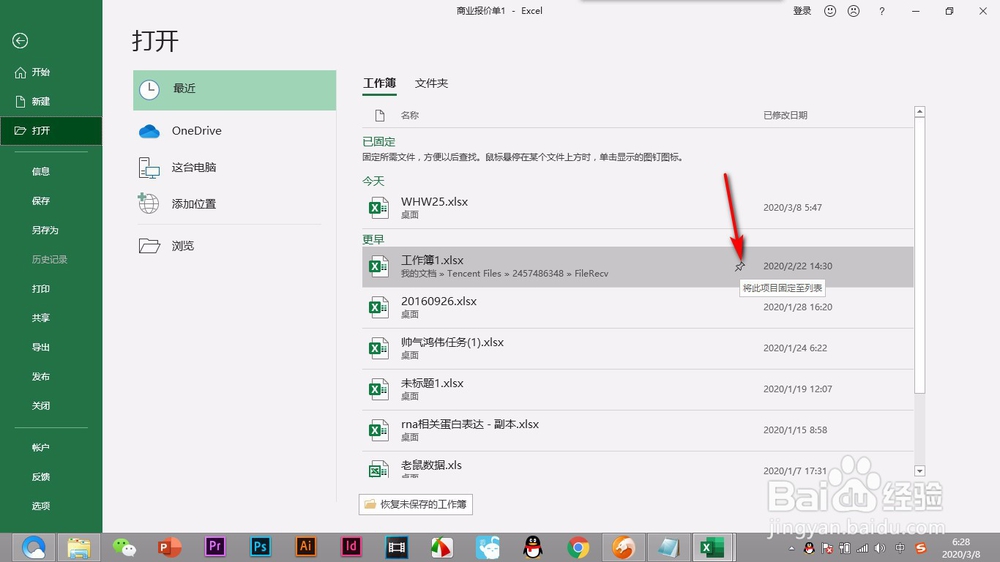Click the WHW25.xlsx Excel file icon
The height and width of the screenshot is (562, 1000).
378,207
